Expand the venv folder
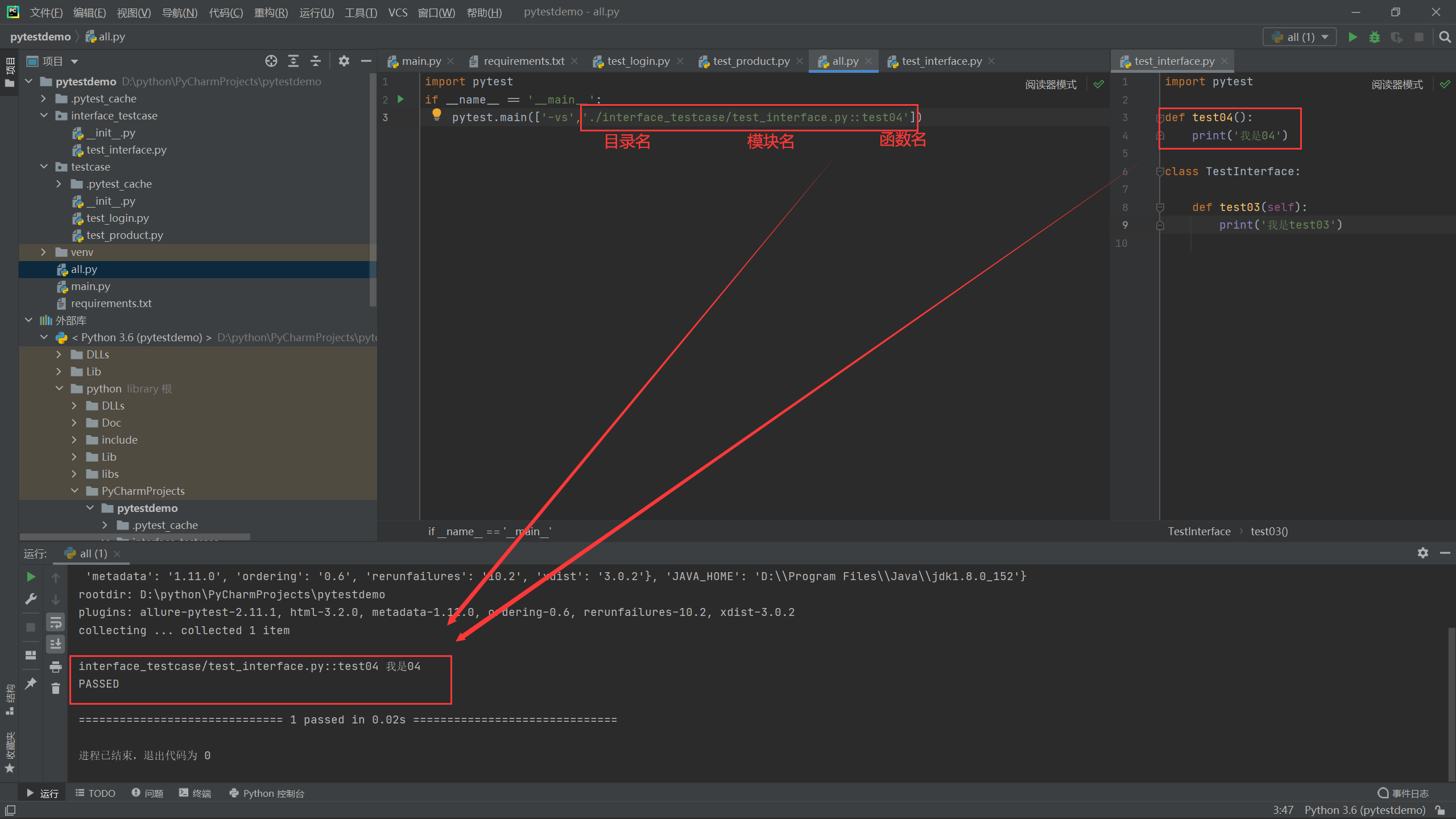 [x=44, y=252]
